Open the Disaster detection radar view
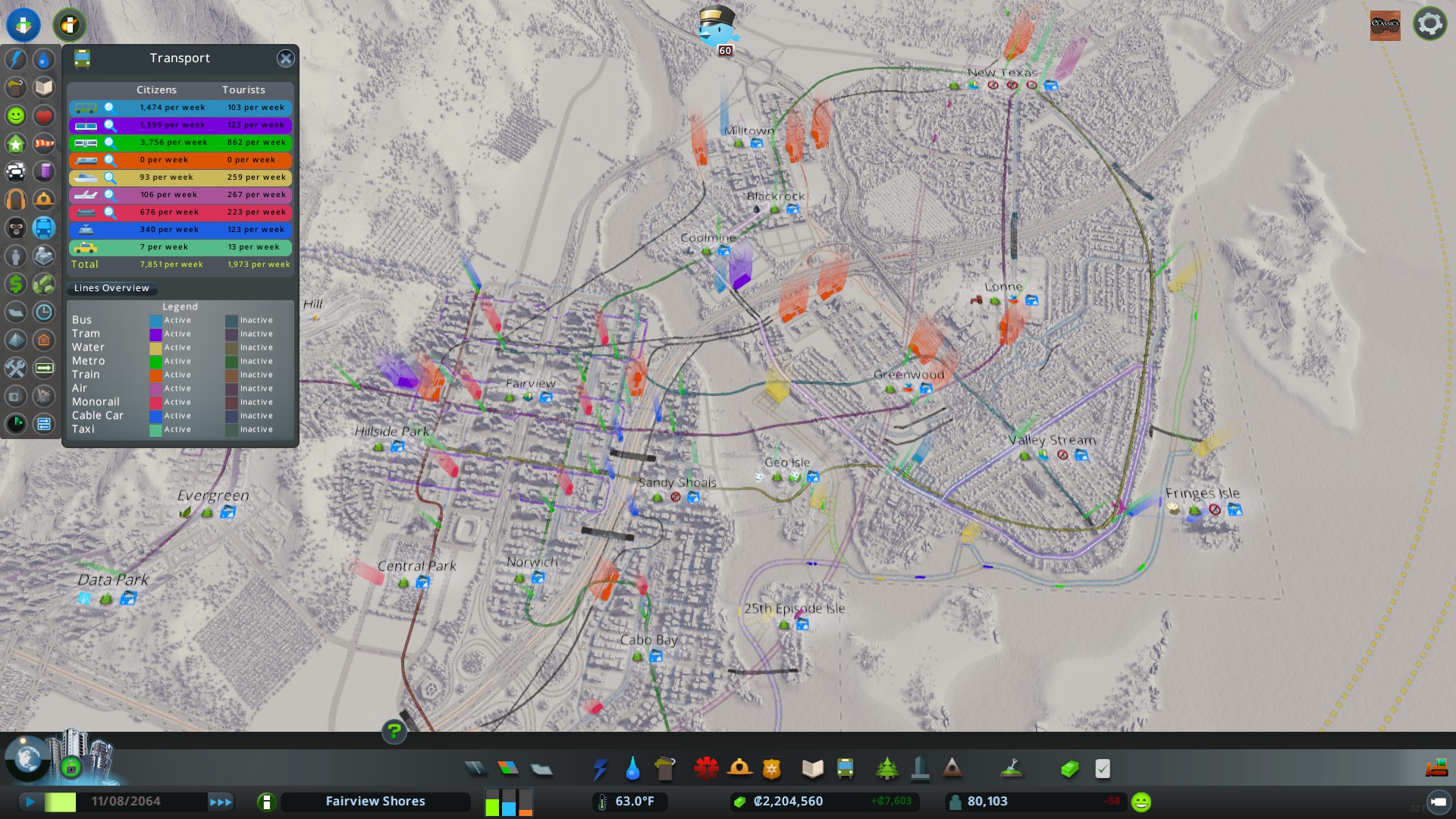The height and width of the screenshot is (819, 1456). click(x=16, y=423)
